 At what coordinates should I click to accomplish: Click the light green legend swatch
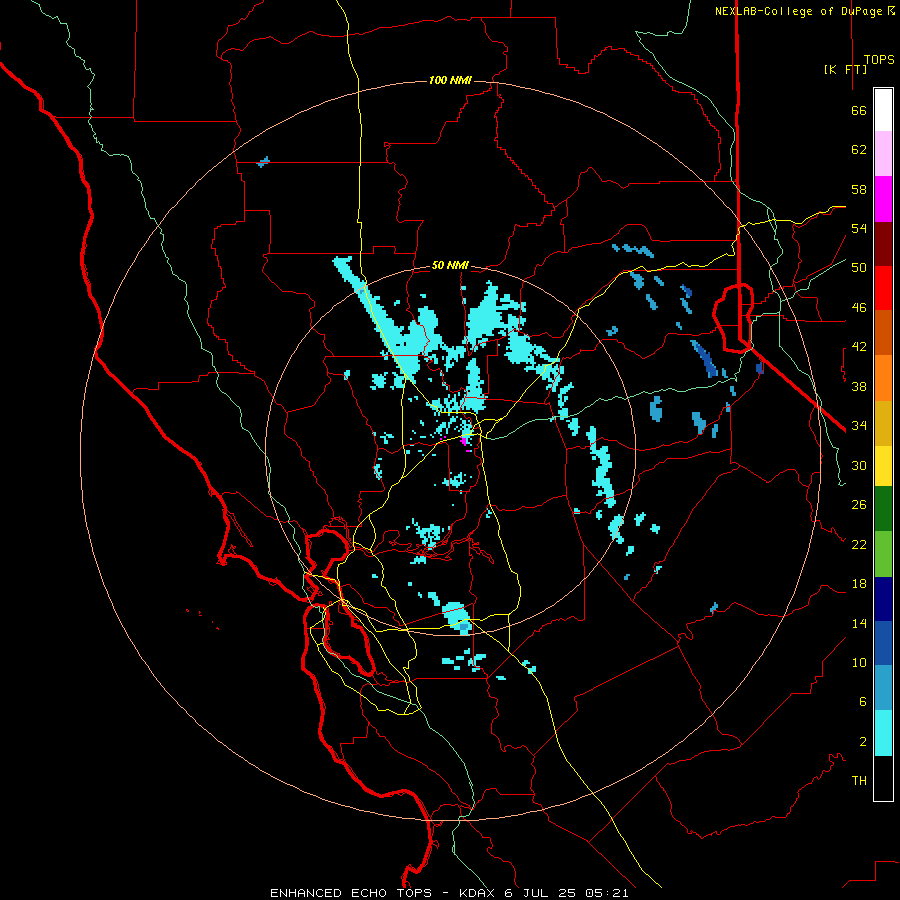[883, 554]
